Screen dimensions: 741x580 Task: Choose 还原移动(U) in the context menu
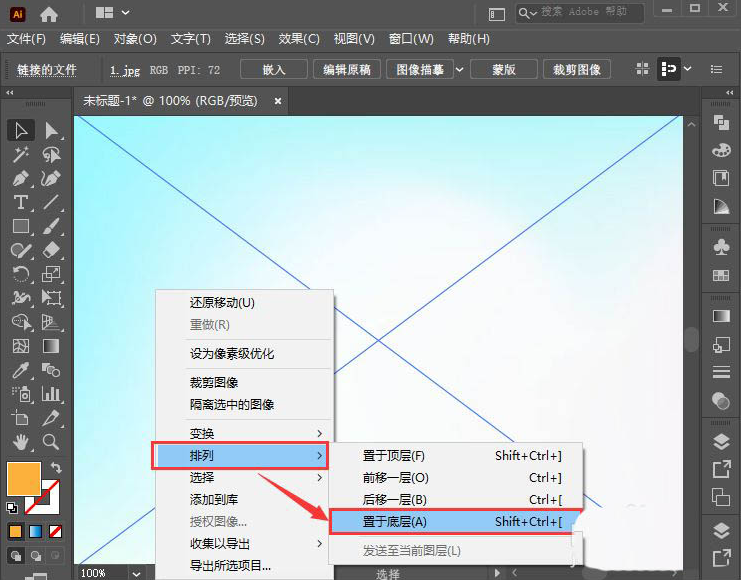pos(246,303)
